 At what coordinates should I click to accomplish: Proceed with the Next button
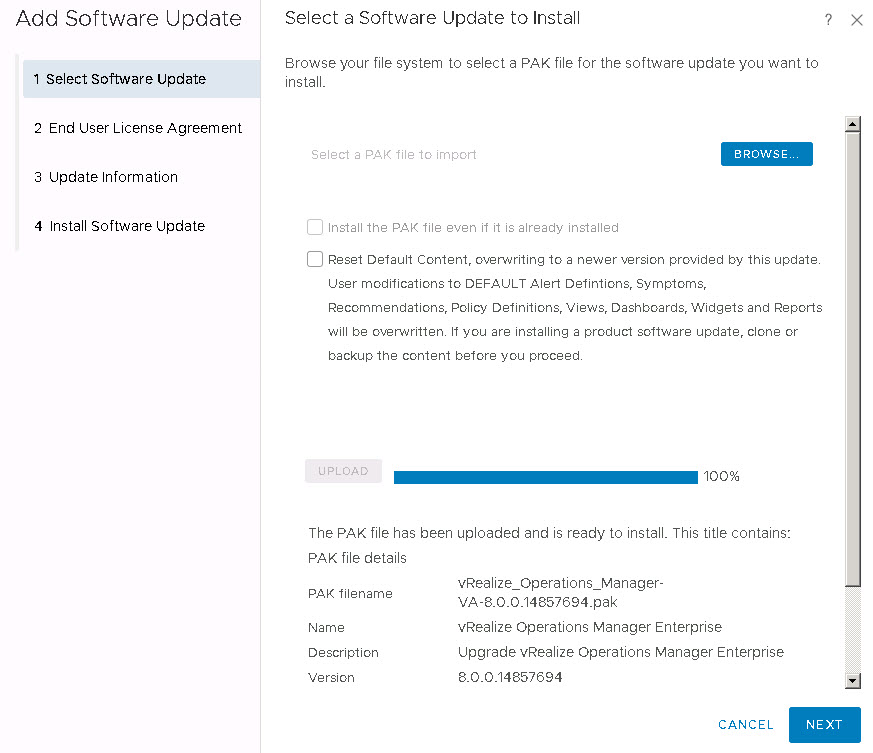pyautogui.click(x=824, y=725)
